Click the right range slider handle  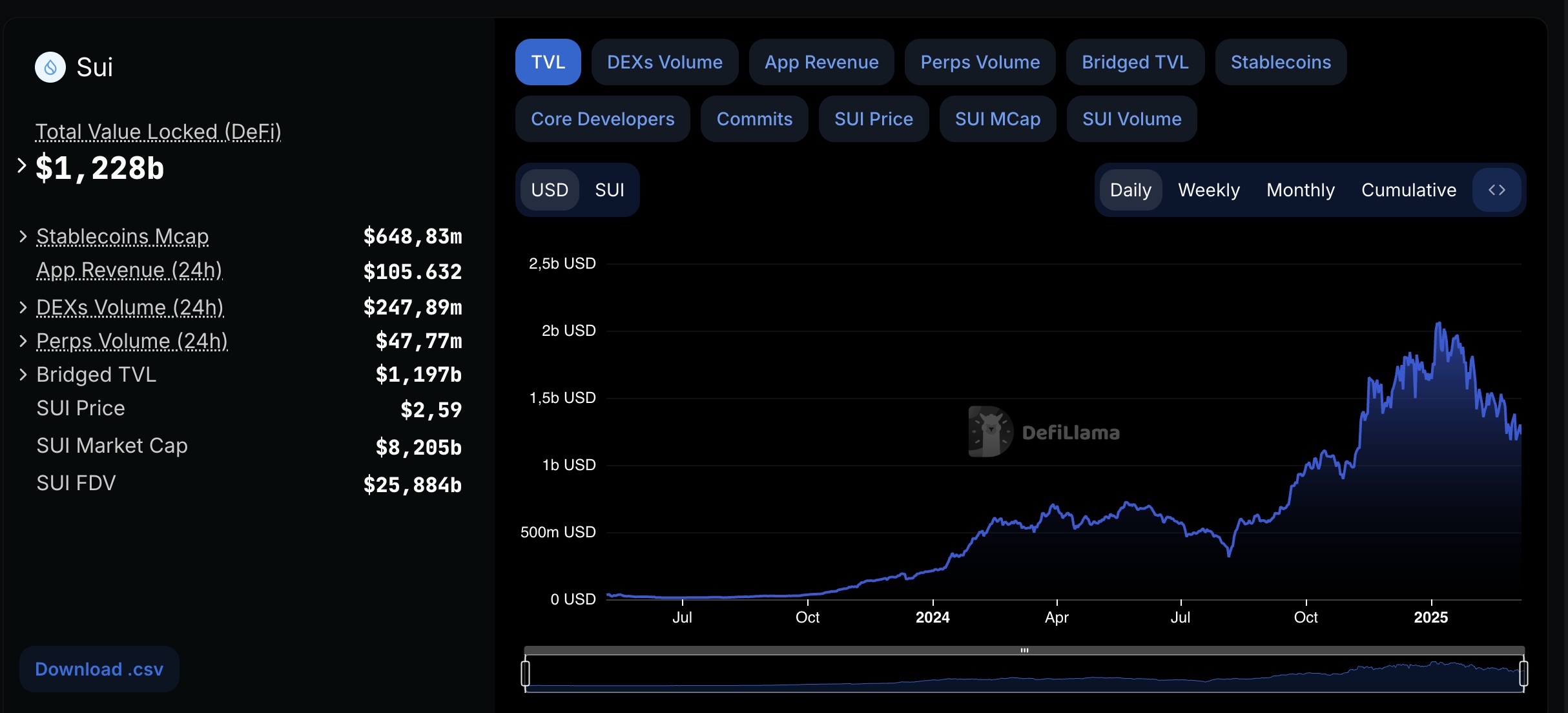(x=1523, y=673)
